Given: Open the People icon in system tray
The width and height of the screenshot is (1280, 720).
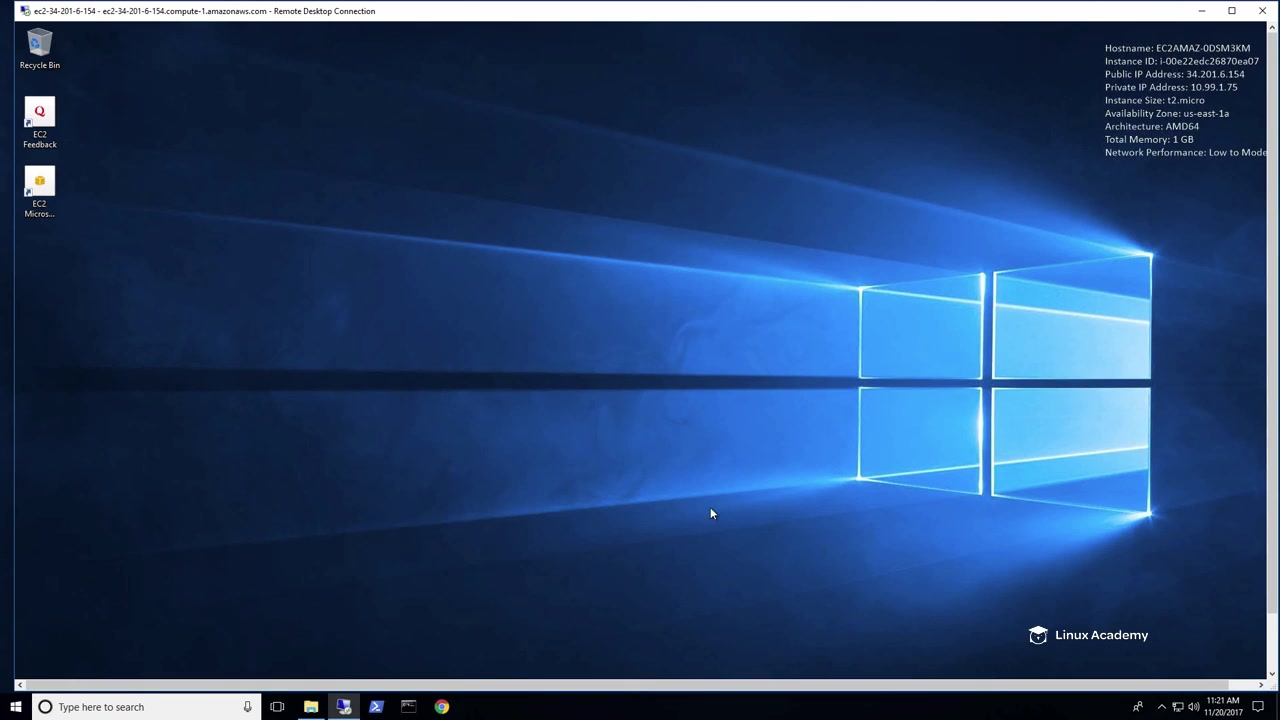Looking at the screenshot, I should pyautogui.click(x=1137, y=707).
